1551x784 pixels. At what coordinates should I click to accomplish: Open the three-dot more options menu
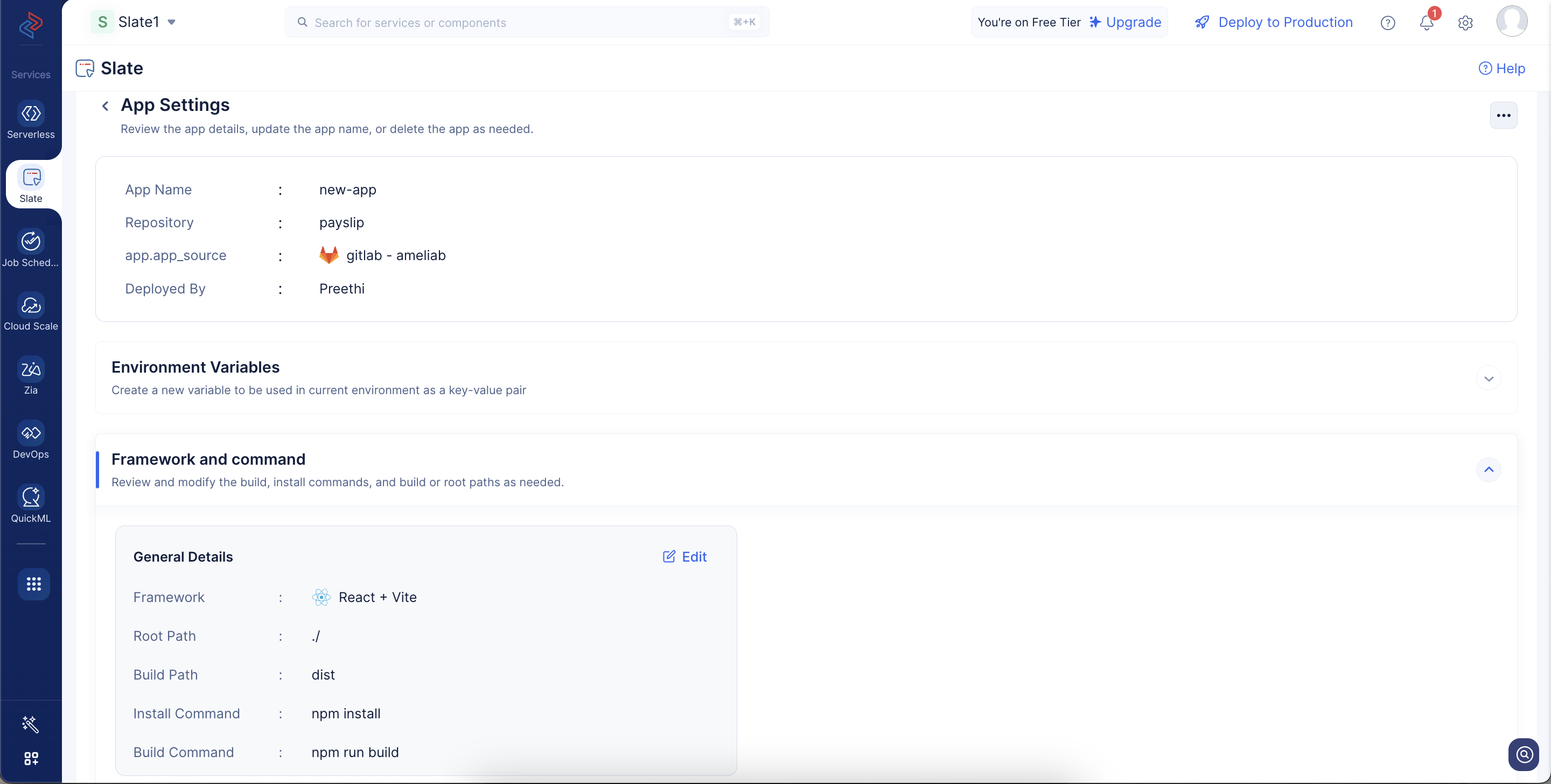pos(1504,115)
